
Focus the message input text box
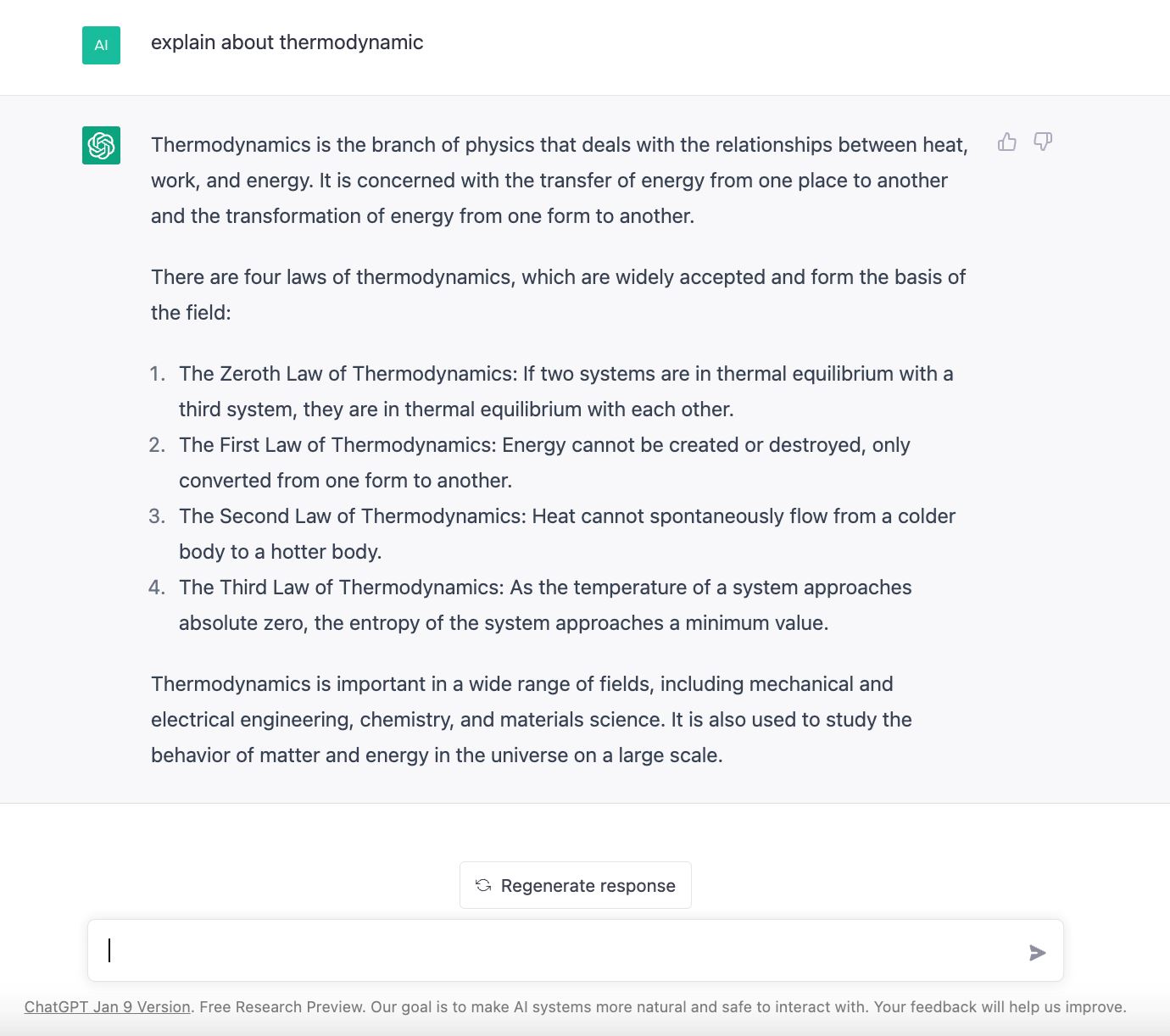click(x=560, y=951)
